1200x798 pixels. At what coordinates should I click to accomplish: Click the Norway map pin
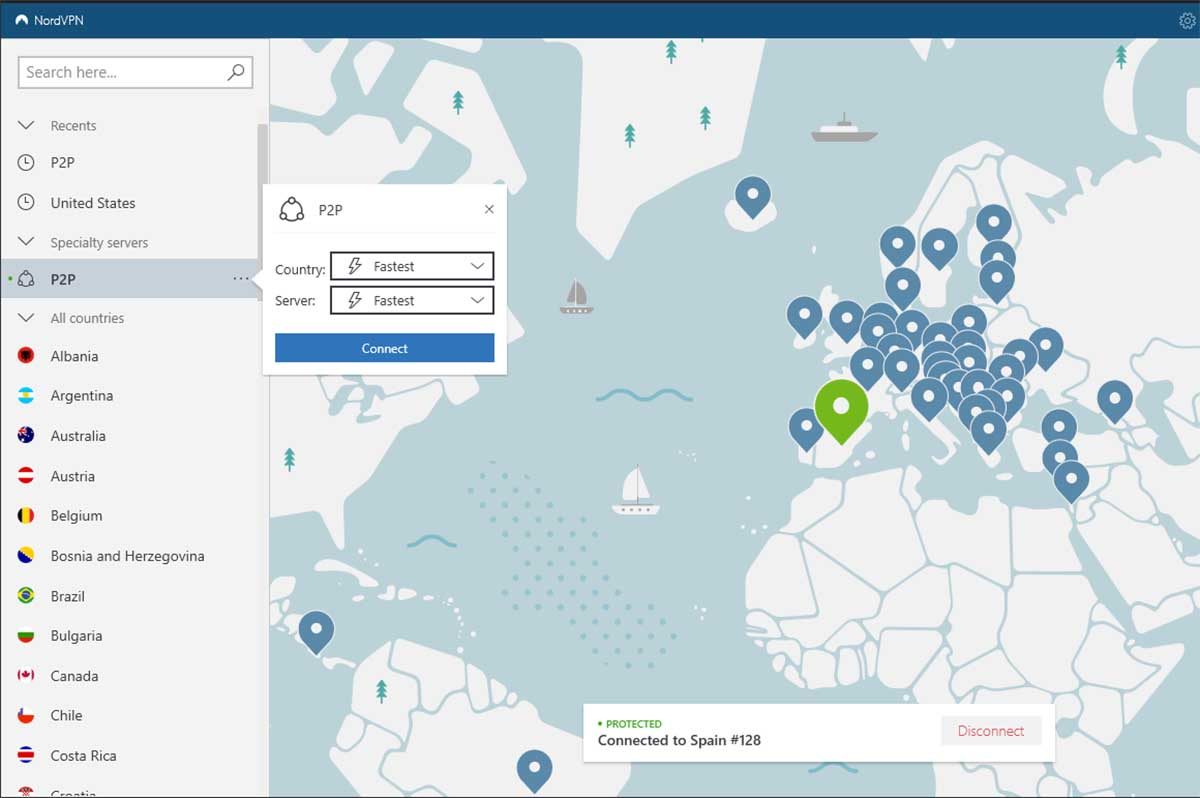pos(898,244)
